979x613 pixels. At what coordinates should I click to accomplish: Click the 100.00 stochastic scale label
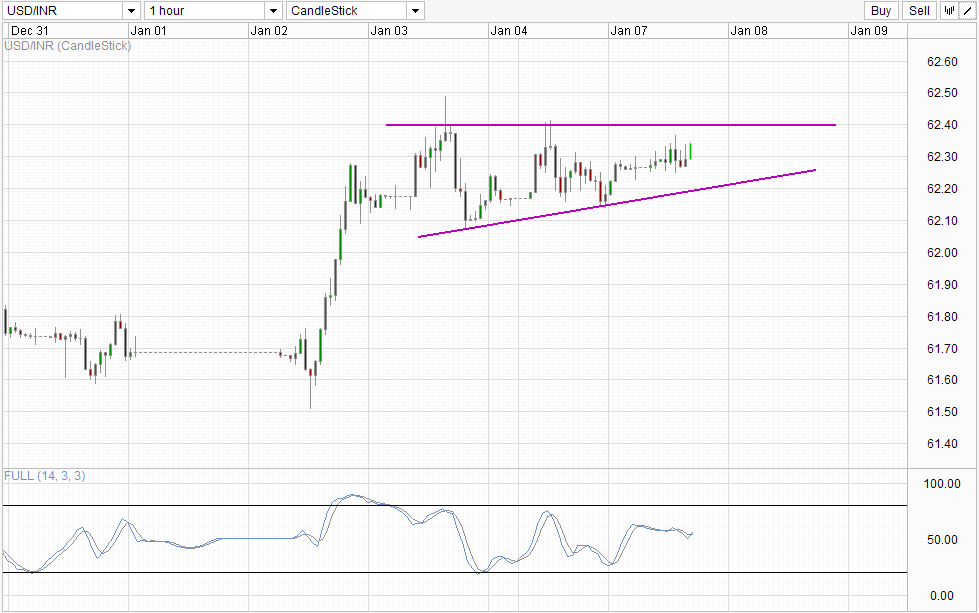tap(942, 484)
